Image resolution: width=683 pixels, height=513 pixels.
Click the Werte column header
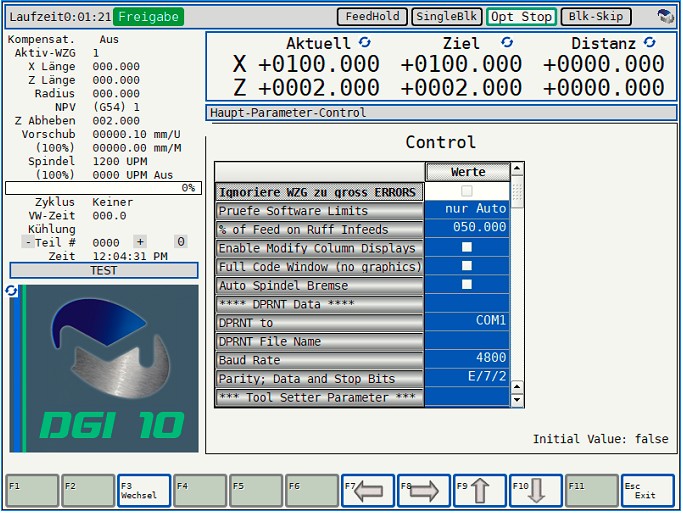coord(467,172)
